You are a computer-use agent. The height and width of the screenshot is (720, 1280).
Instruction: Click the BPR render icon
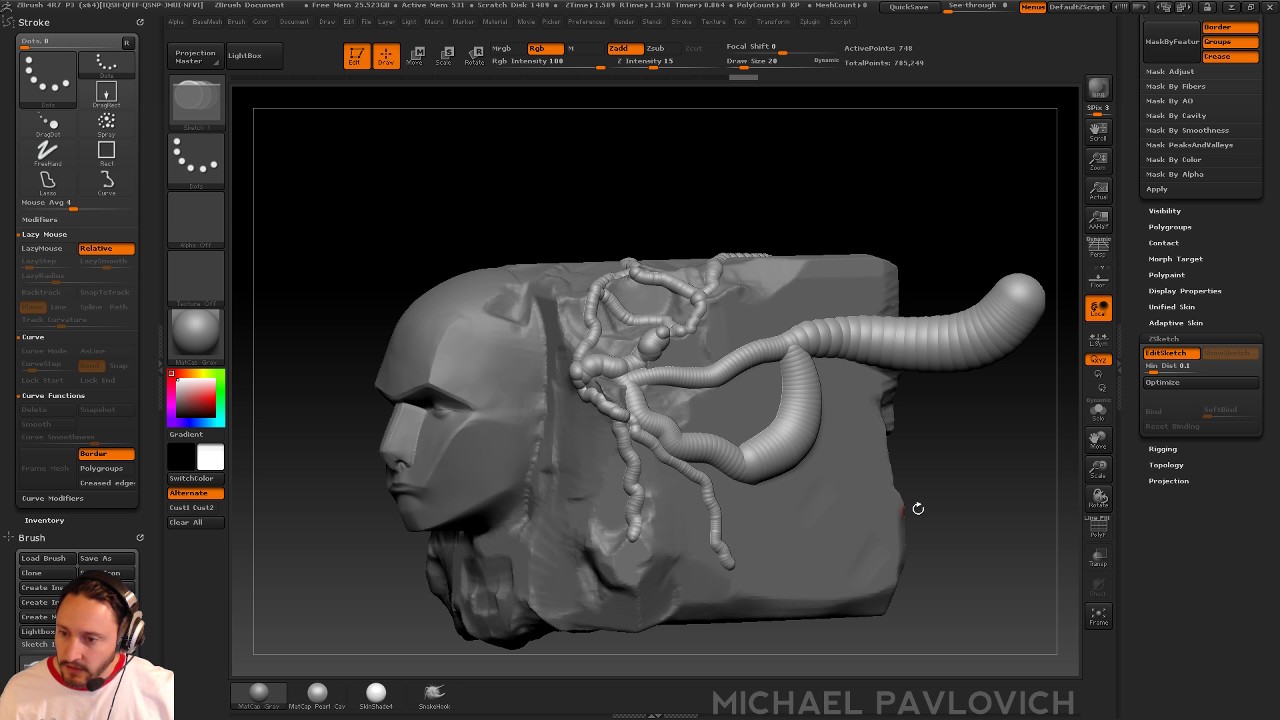pos(1098,90)
